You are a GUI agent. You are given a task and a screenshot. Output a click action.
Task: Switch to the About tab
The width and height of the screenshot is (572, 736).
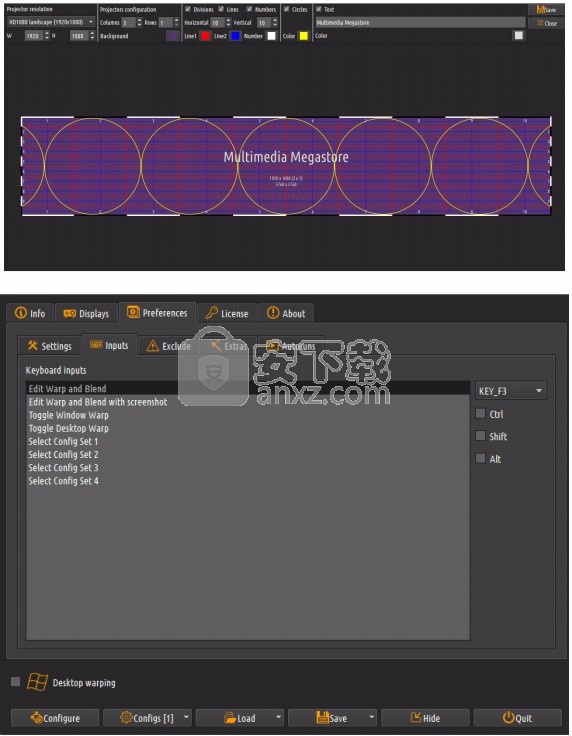coord(286,313)
